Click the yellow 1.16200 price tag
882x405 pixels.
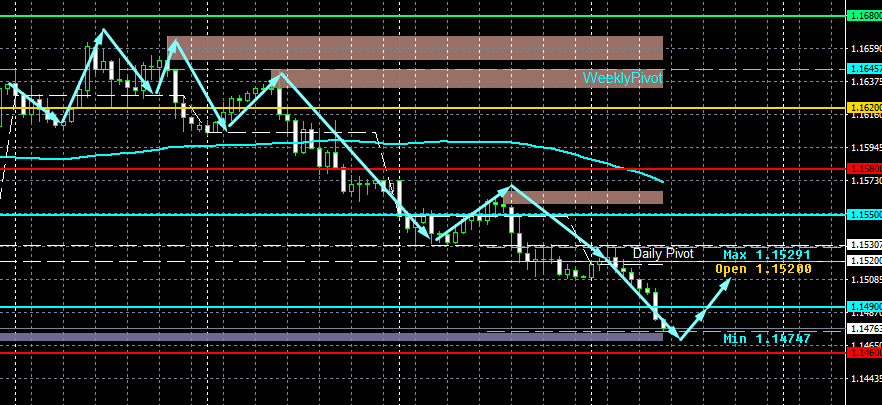click(865, 107)
